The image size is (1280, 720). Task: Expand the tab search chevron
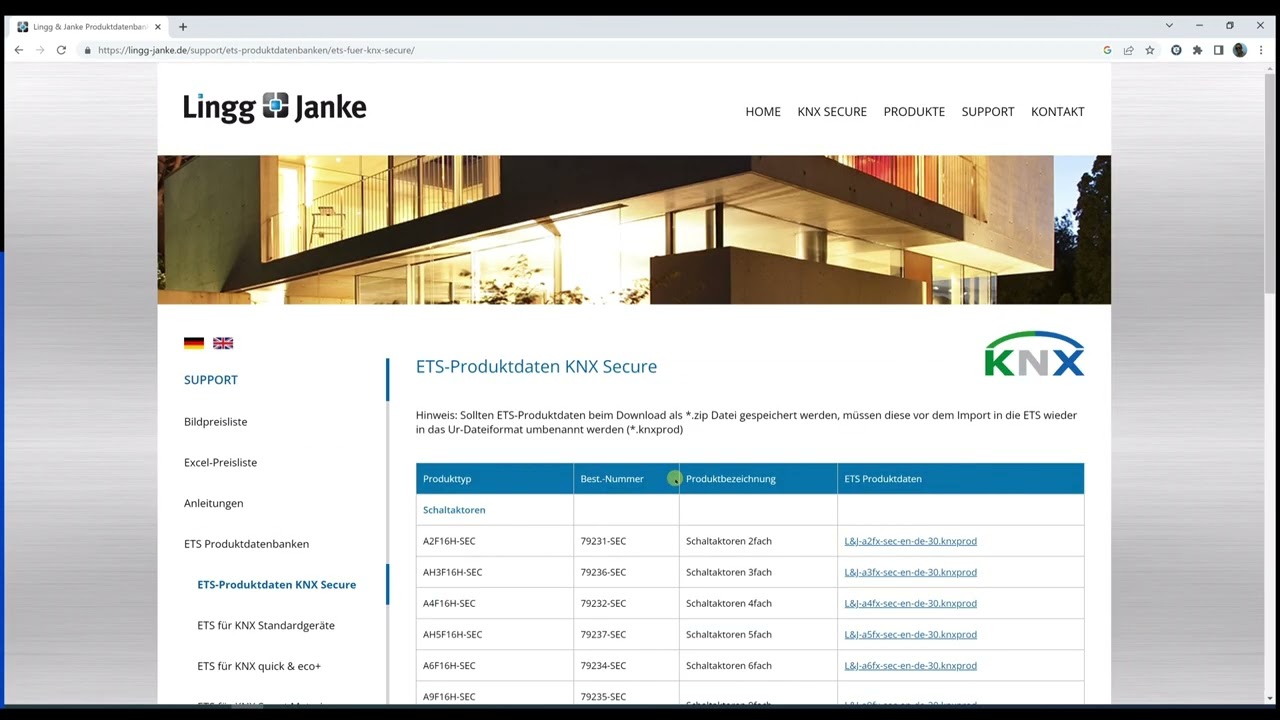tap(1169, 26)
